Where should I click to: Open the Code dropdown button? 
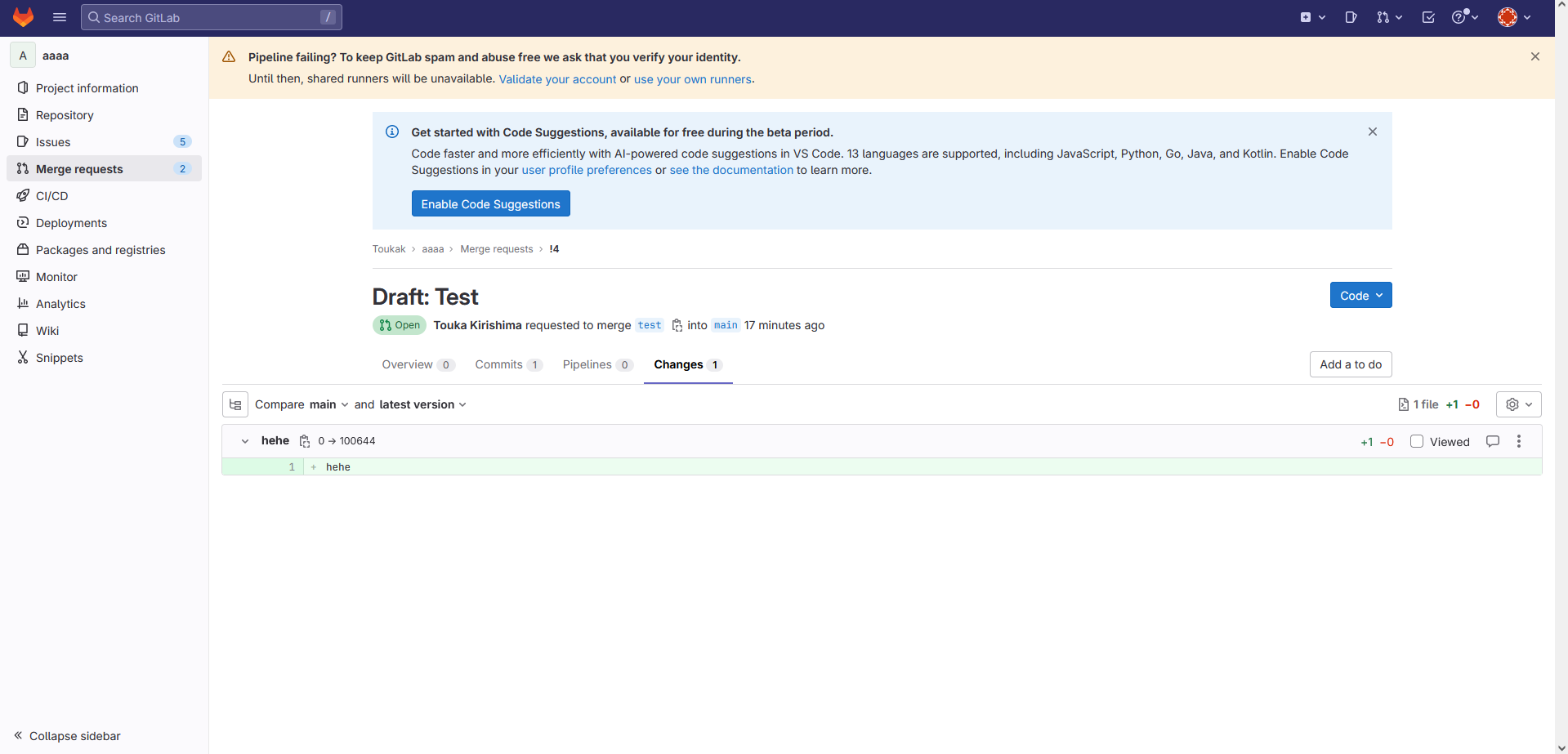pyautogui.click(x=1360, y=296)
